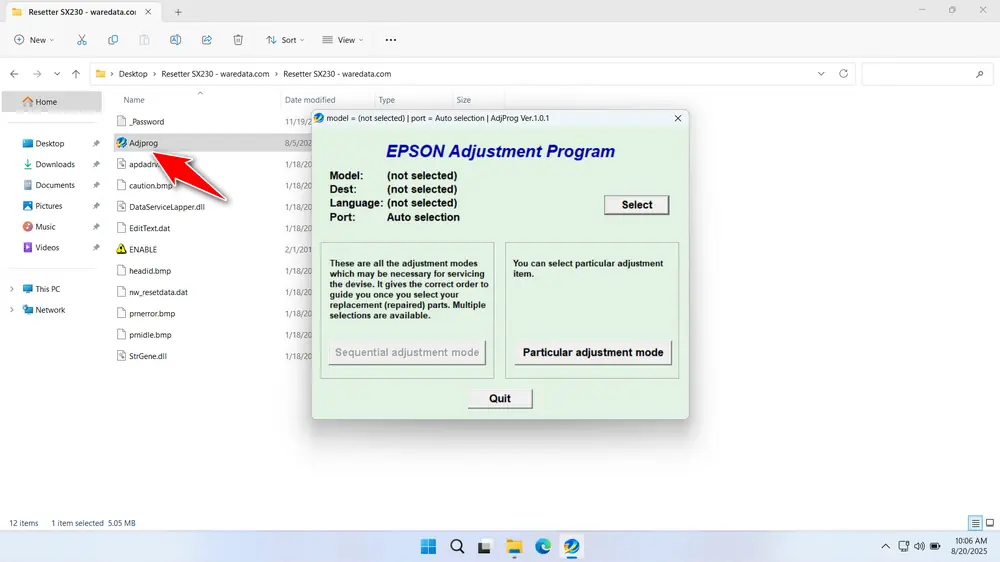Viewport: 1000px width, 562px height.
Task: Launch Microsoft Edge from taskbar
Action: (x=543, y=547)
